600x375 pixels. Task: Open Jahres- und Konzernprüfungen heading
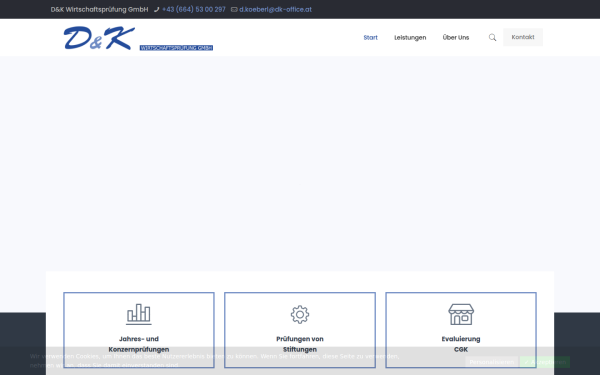point(139,344)
